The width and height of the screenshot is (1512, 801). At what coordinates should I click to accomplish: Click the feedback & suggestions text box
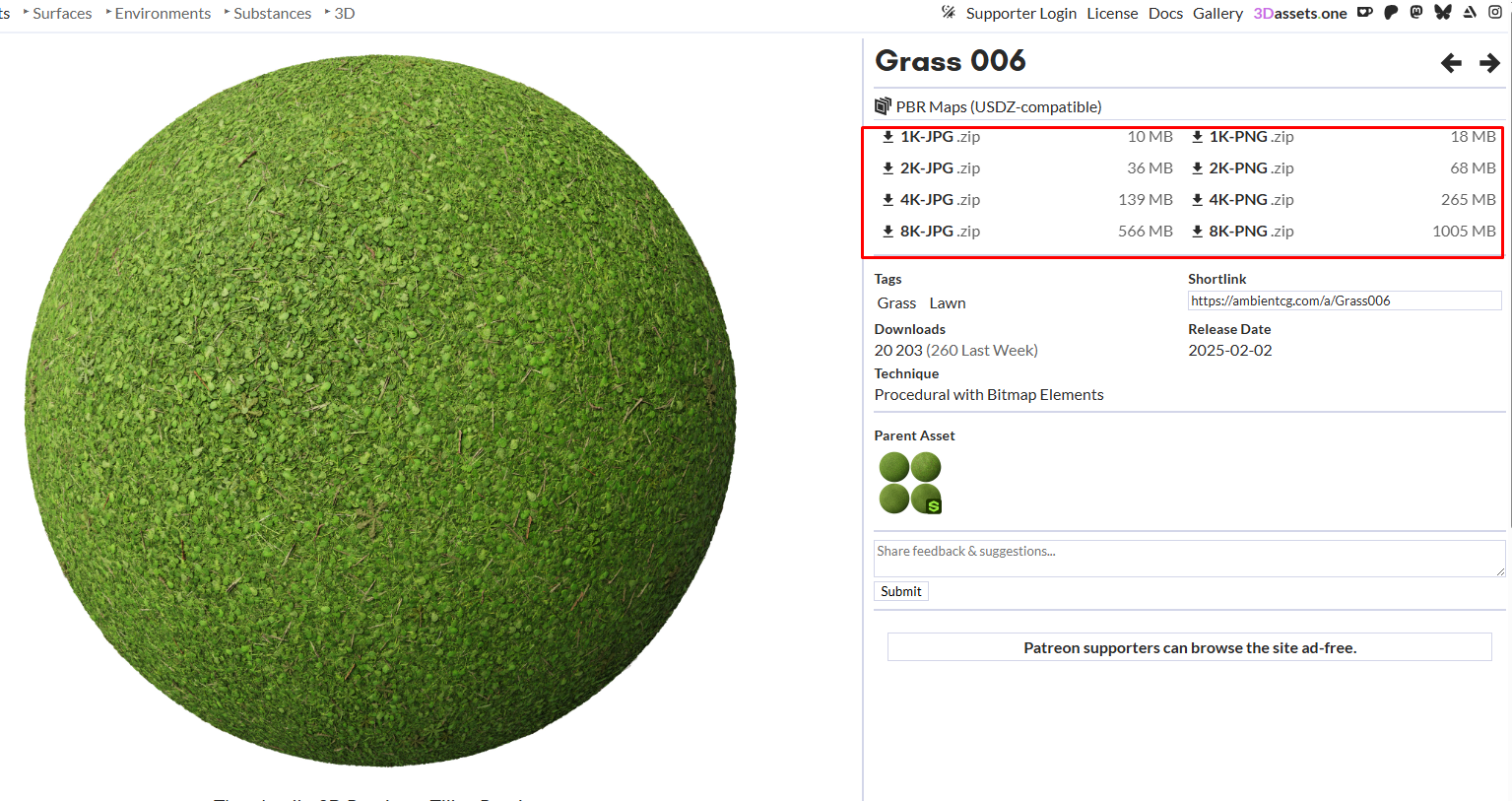(1188, 558)
